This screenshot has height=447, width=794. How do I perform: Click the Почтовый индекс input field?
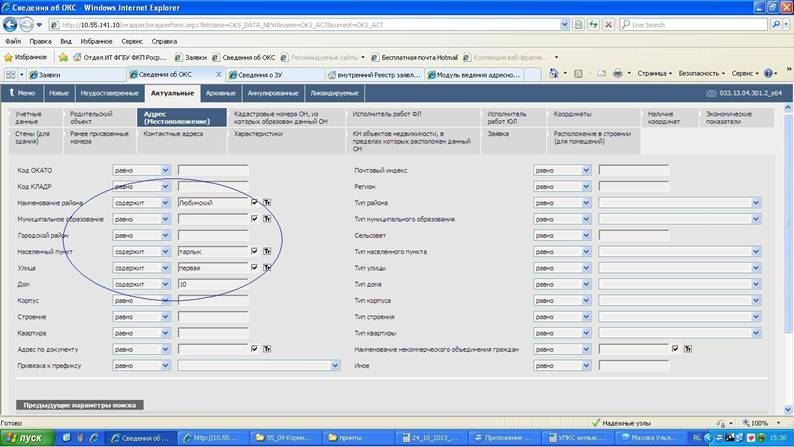click(x=633, y=171)
